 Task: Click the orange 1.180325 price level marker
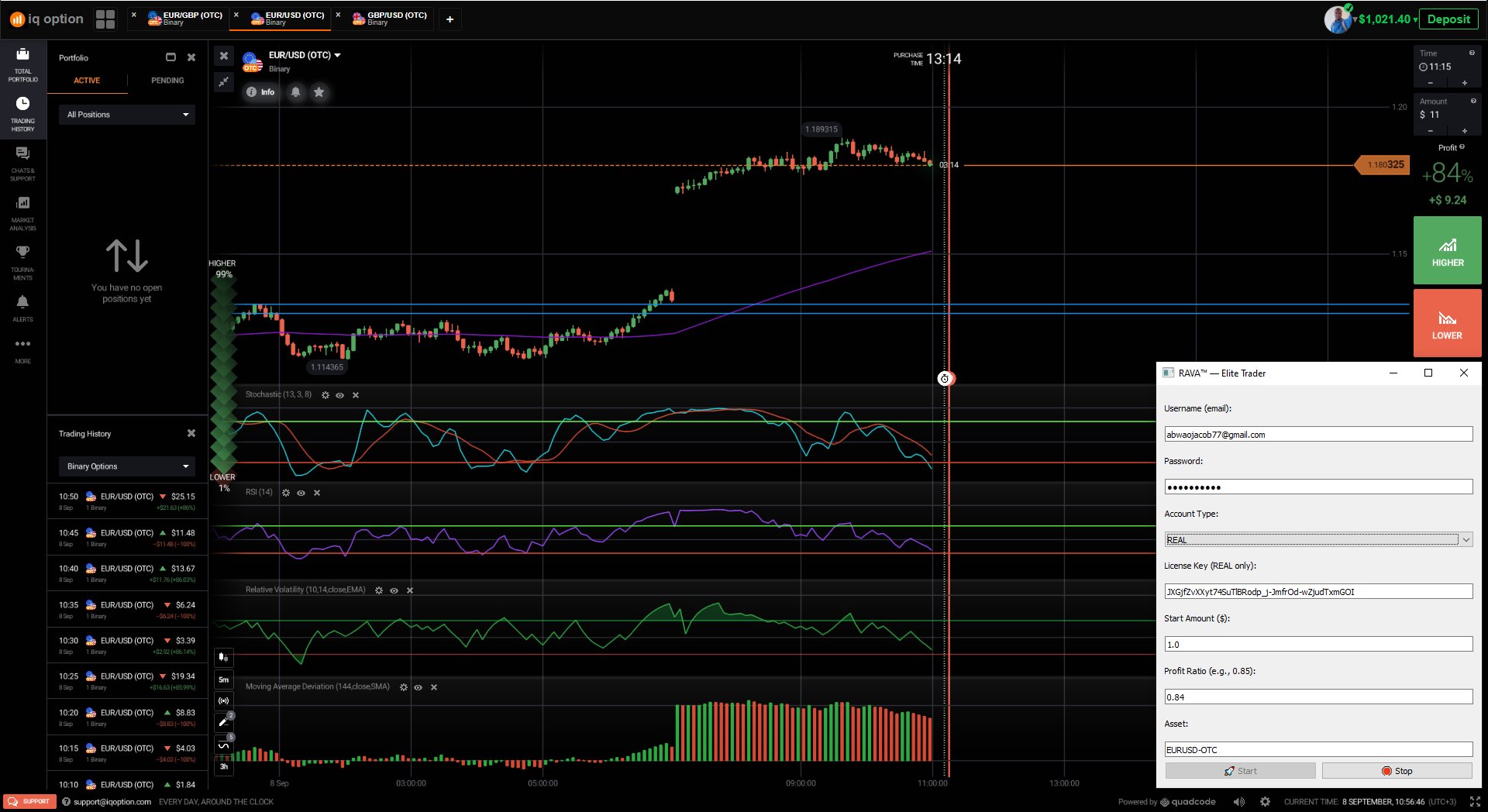click(x=1385, y=165)
